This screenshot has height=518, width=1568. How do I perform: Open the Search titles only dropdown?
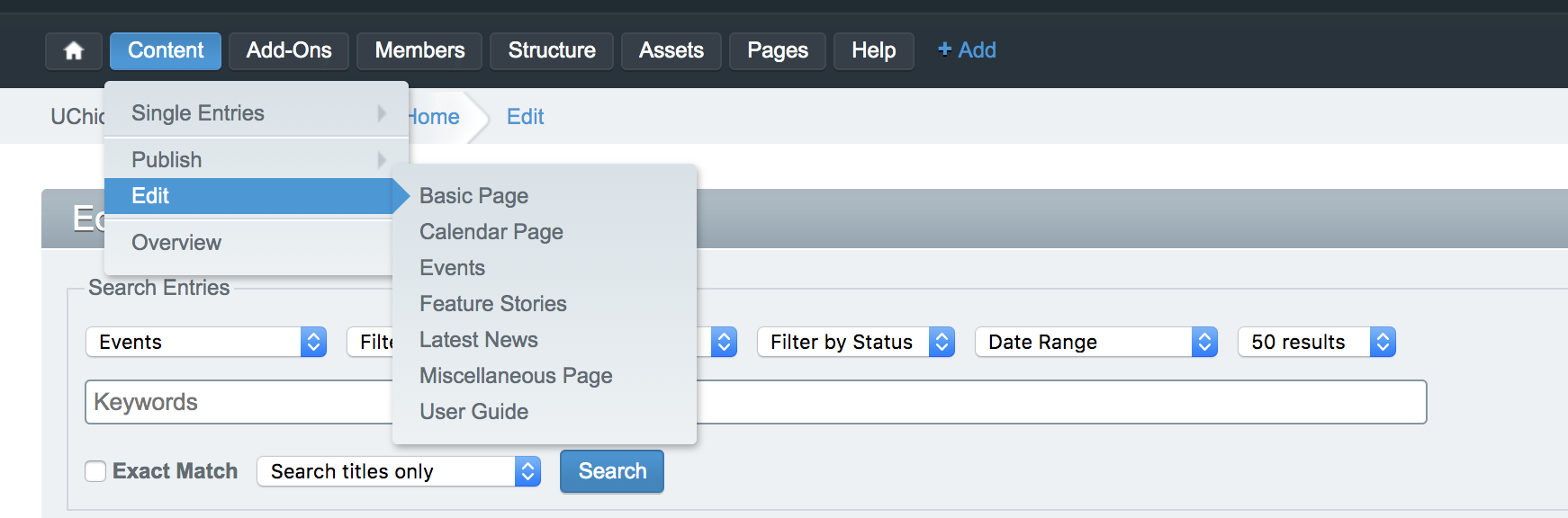[x=398, y=472]
